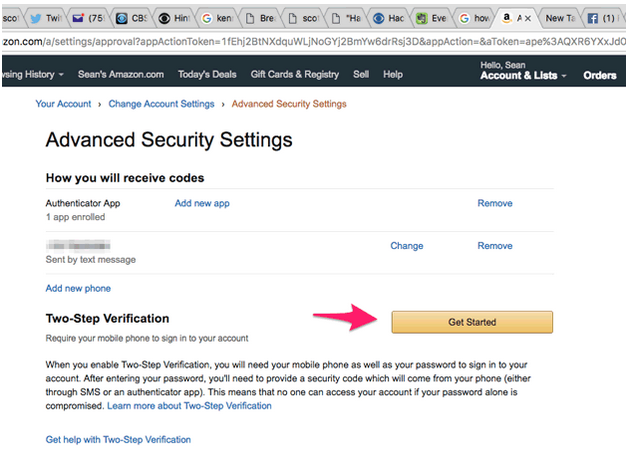640x469 pixels.
Task: Remove the Authenticator App
Action: [495, 203]
